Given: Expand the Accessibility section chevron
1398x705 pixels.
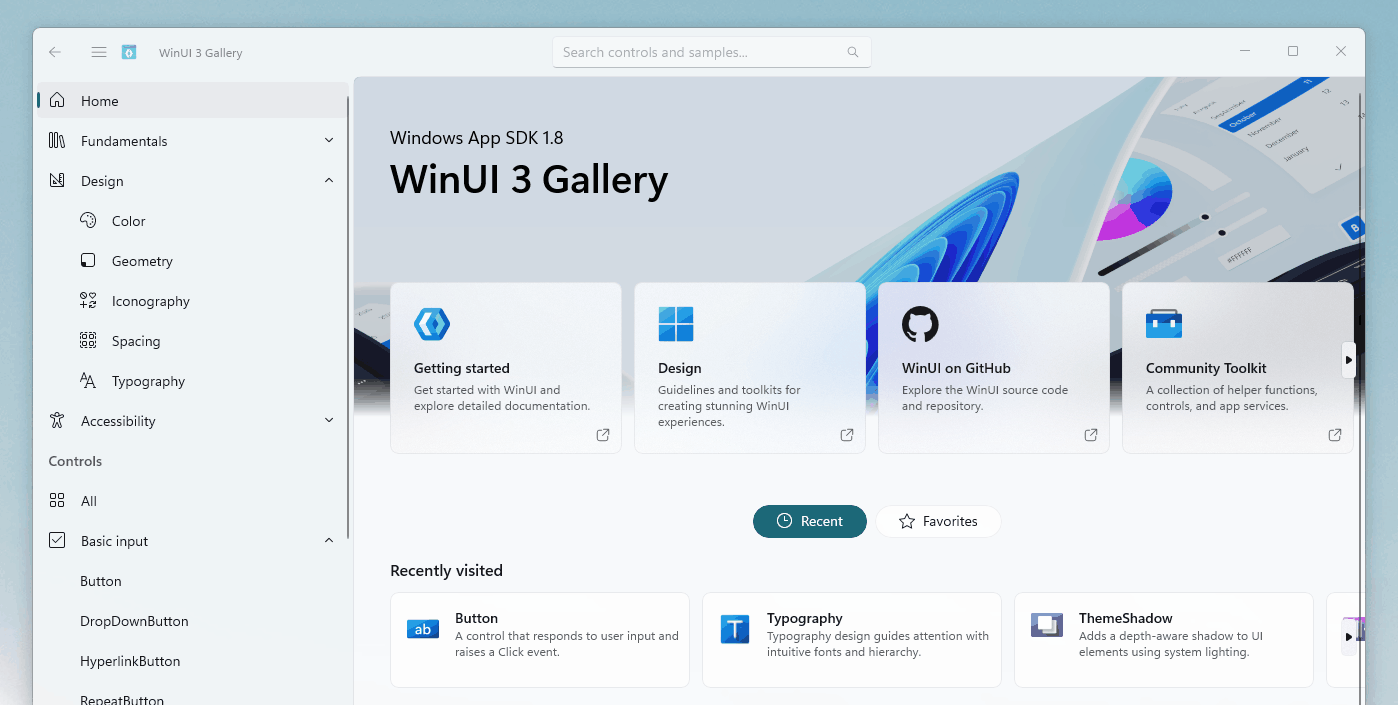Looking at the screenshot, I should click(329, 421).
